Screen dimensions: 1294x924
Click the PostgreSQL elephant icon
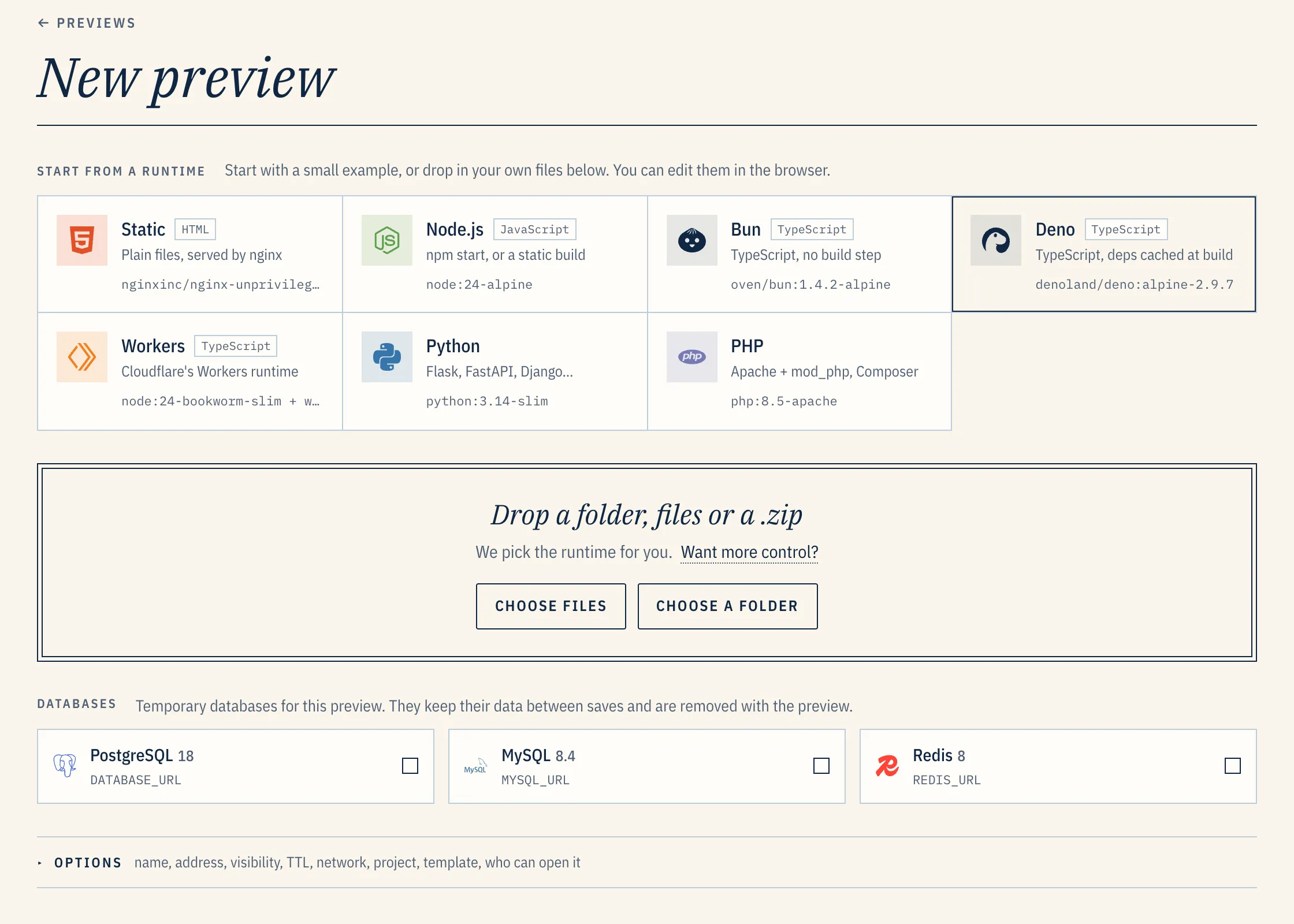pyautogui.click(x=65, y=766)
